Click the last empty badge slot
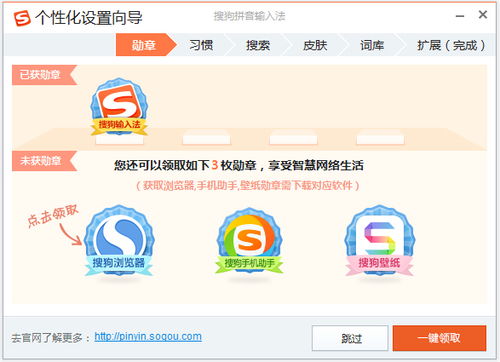 [380, 139]
